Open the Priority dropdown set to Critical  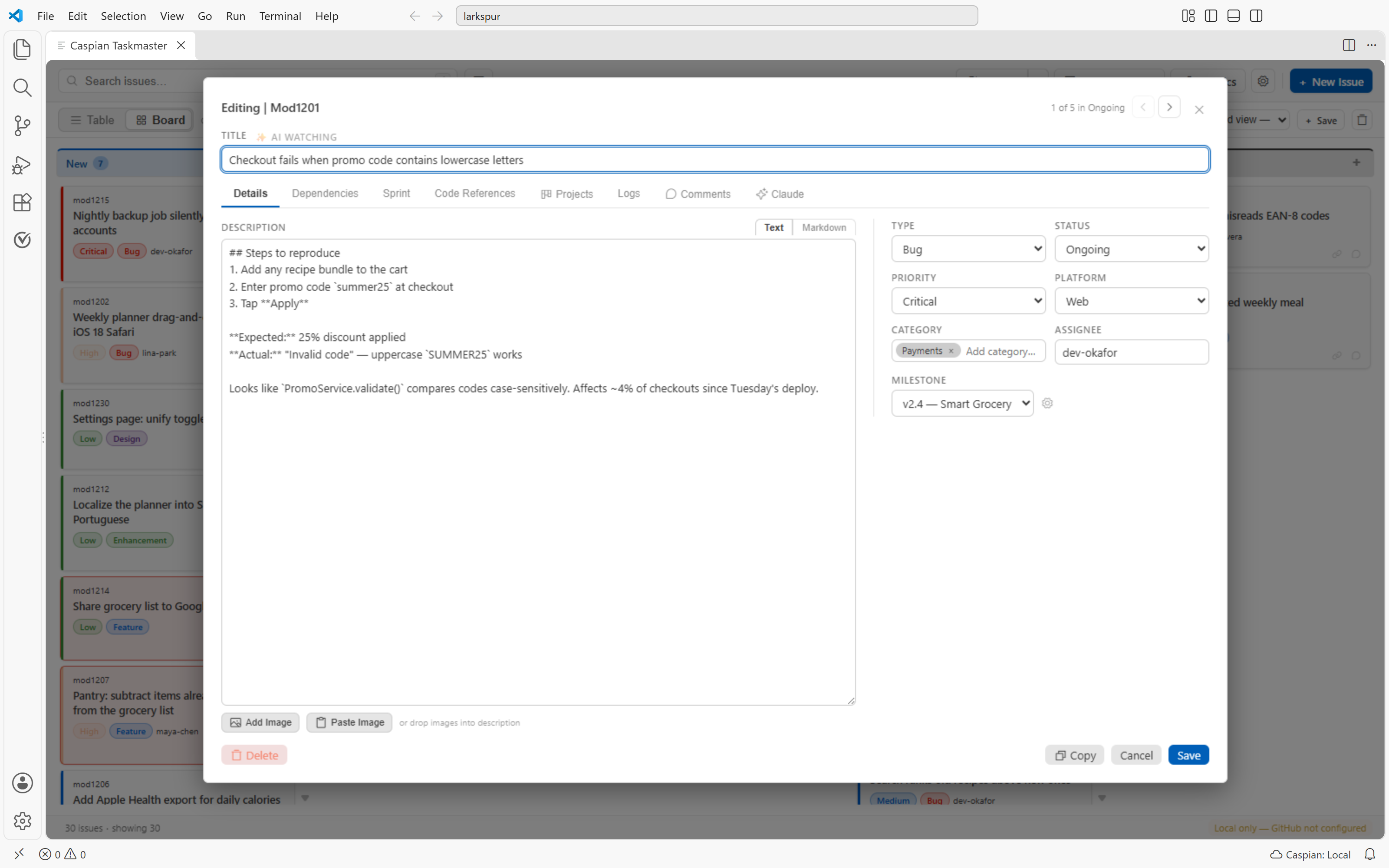(968, 301)
